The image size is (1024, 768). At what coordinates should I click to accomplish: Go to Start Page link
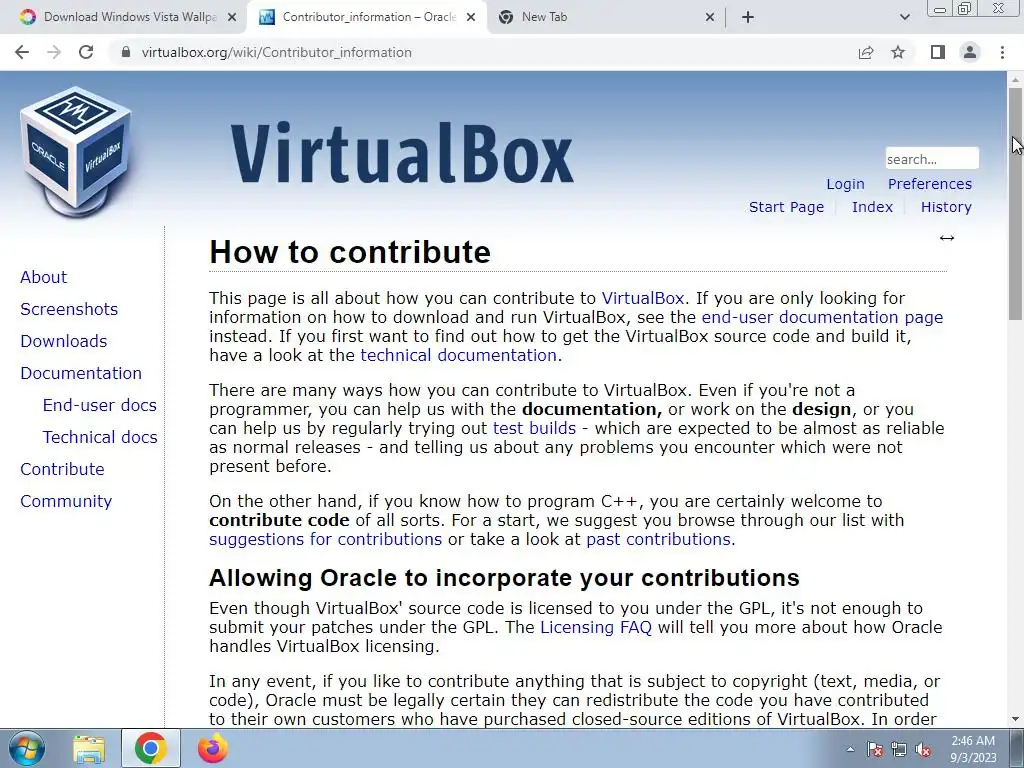[786, 207]
